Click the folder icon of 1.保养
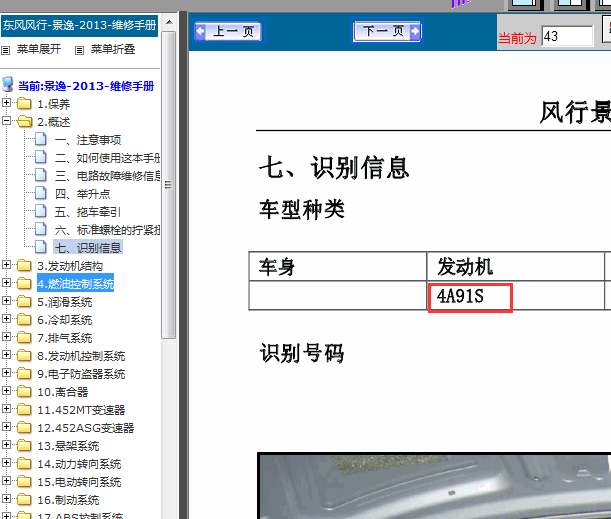This screenshot has width=611, height=519. [24, 104]
